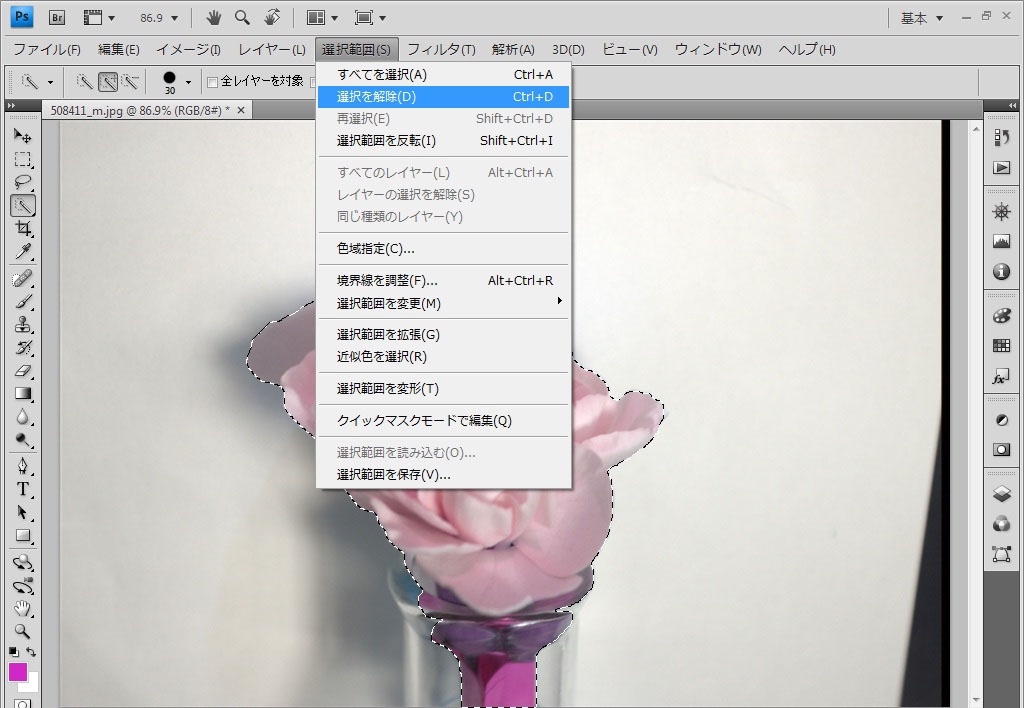Viewport: 1024px width, 708px height.
Task: Select the Type tool
Action: (22, 489)
